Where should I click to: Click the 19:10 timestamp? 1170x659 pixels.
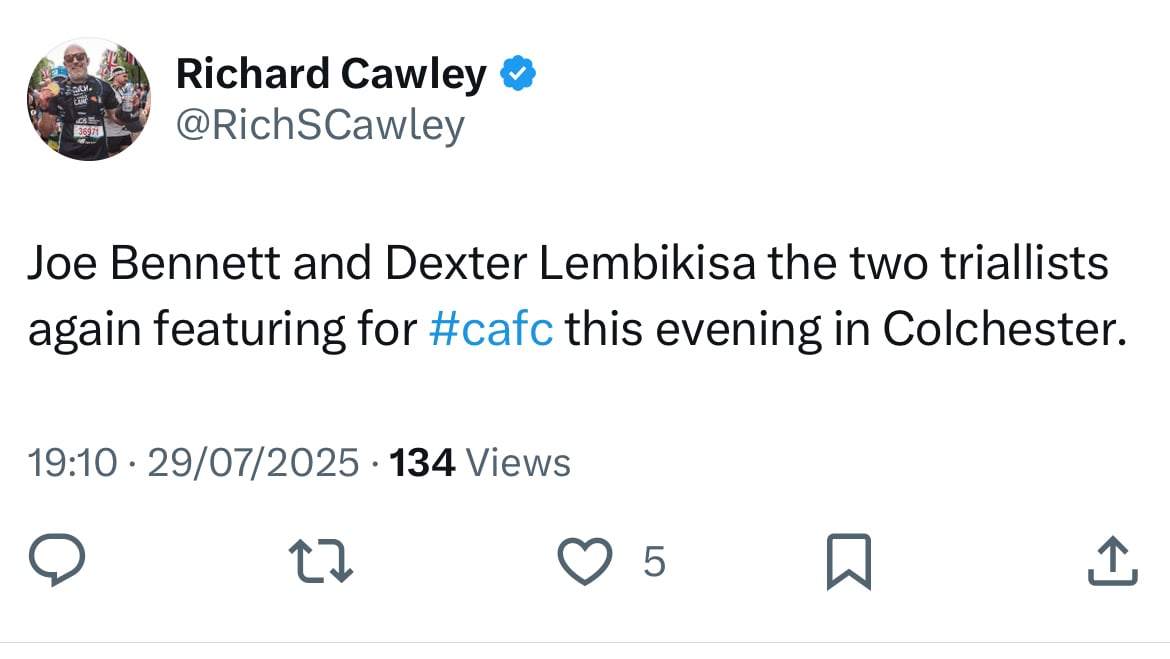pyautogui.click(x=72, y=463)
